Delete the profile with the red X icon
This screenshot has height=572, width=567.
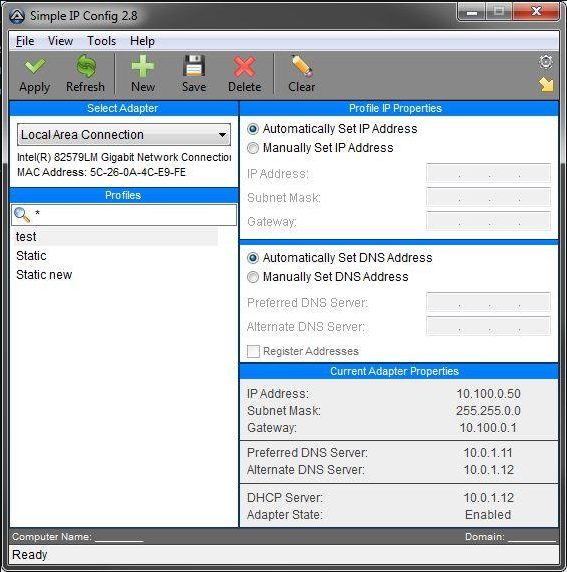(x=244, y=66)
